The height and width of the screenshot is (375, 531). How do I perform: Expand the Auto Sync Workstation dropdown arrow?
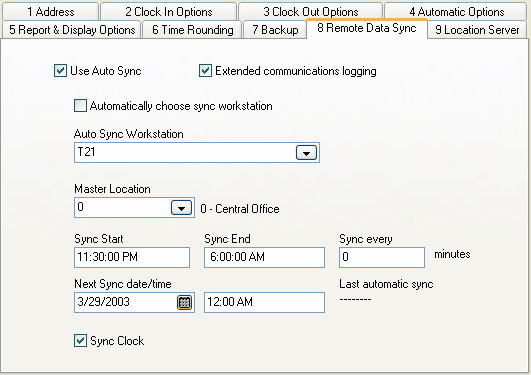click(x=306, y=152)
